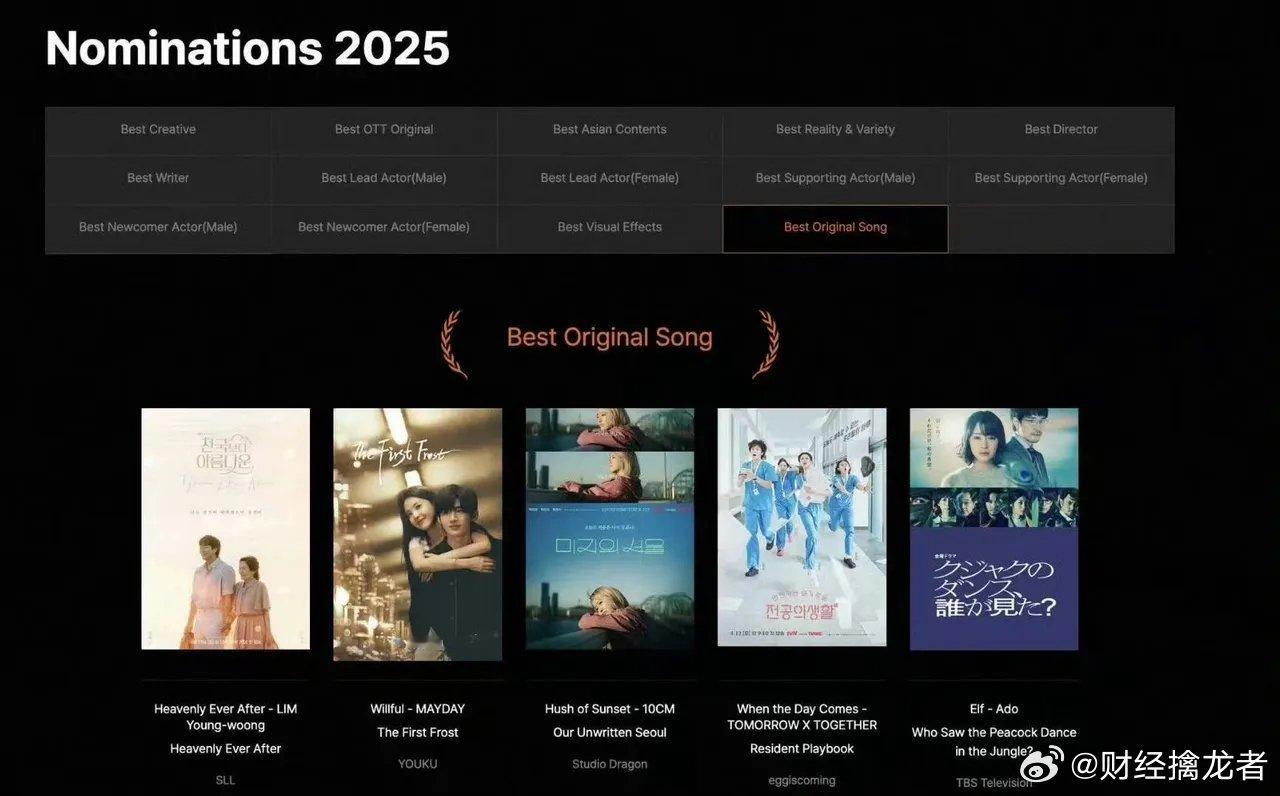Open Best Reality & Variety tab
This screenshot has width=1280, height=796.
[835, 130]
